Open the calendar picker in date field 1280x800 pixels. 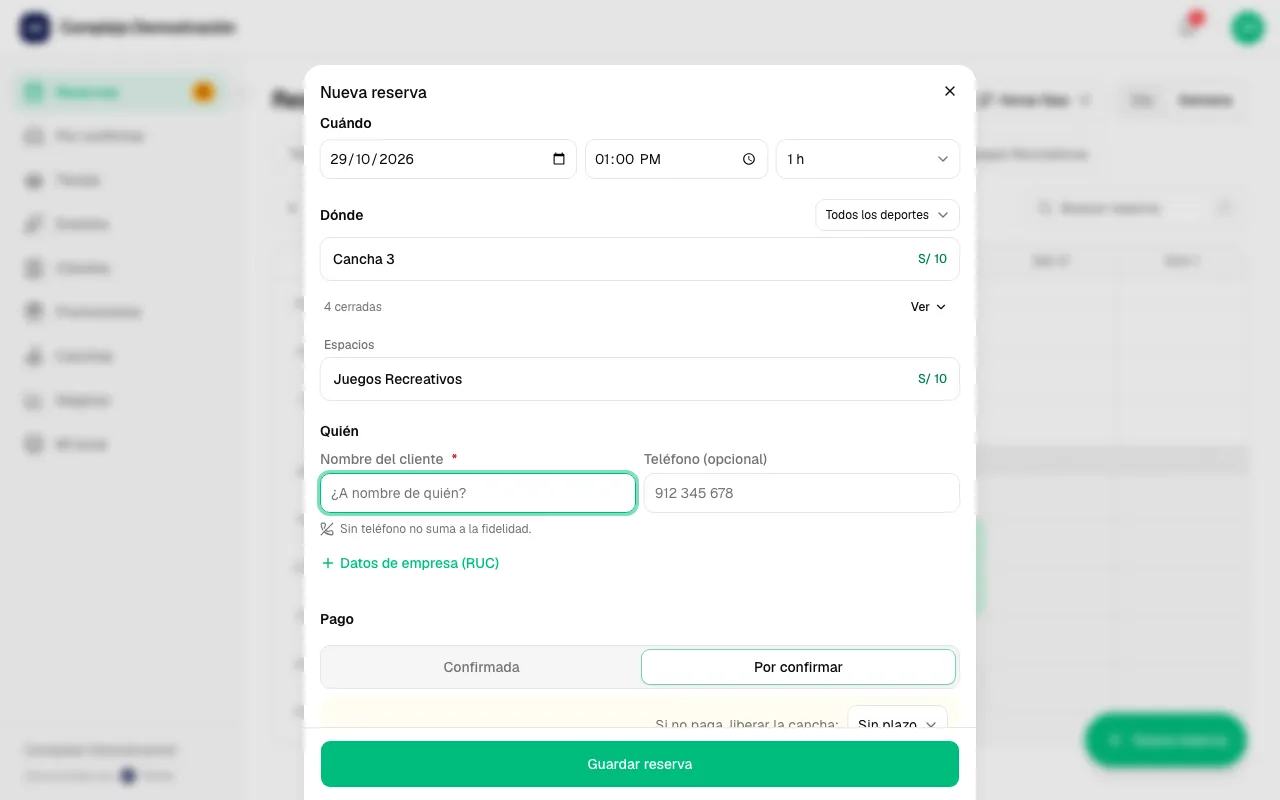[x=559, y=159]
